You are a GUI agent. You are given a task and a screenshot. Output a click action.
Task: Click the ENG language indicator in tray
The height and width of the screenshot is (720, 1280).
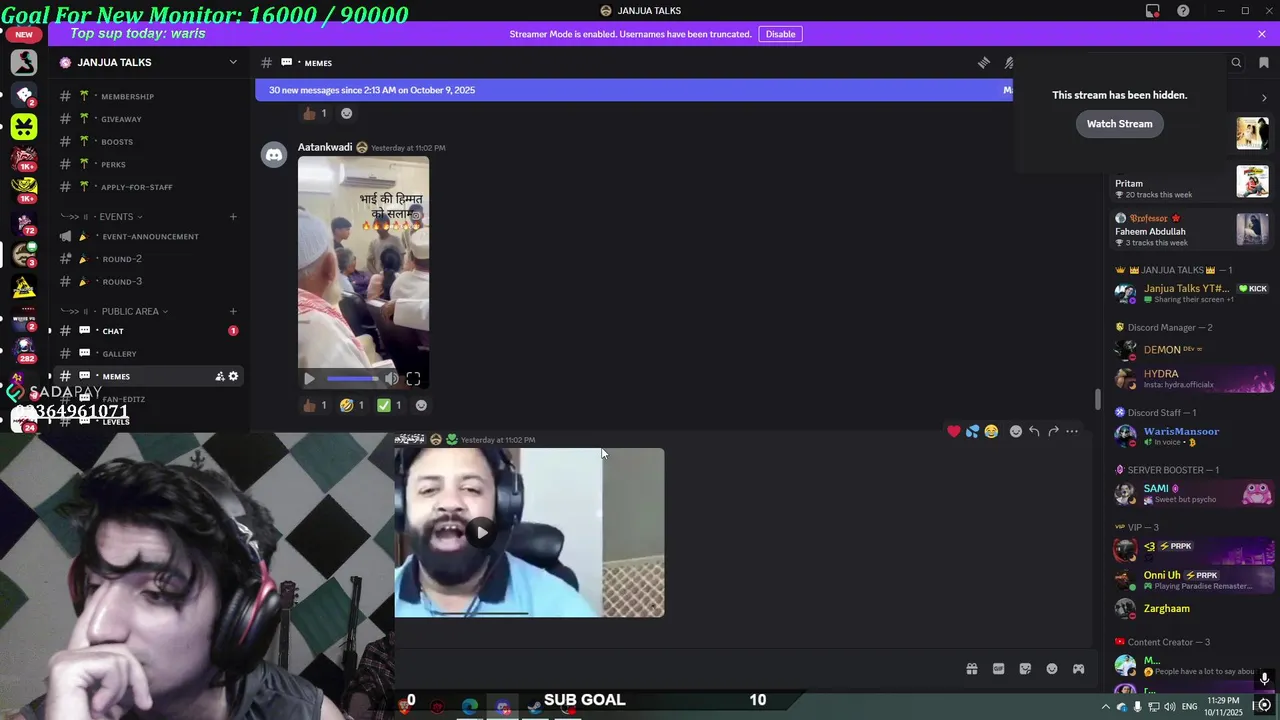1190,707
